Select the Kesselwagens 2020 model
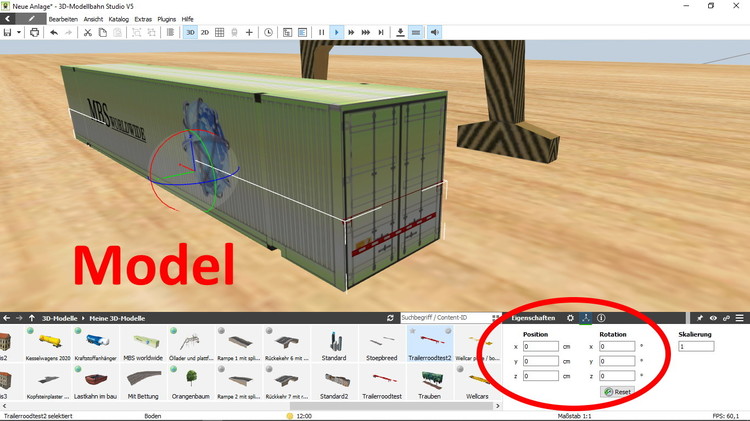Viewport: 750px width, 421px height. click(48, 343)
